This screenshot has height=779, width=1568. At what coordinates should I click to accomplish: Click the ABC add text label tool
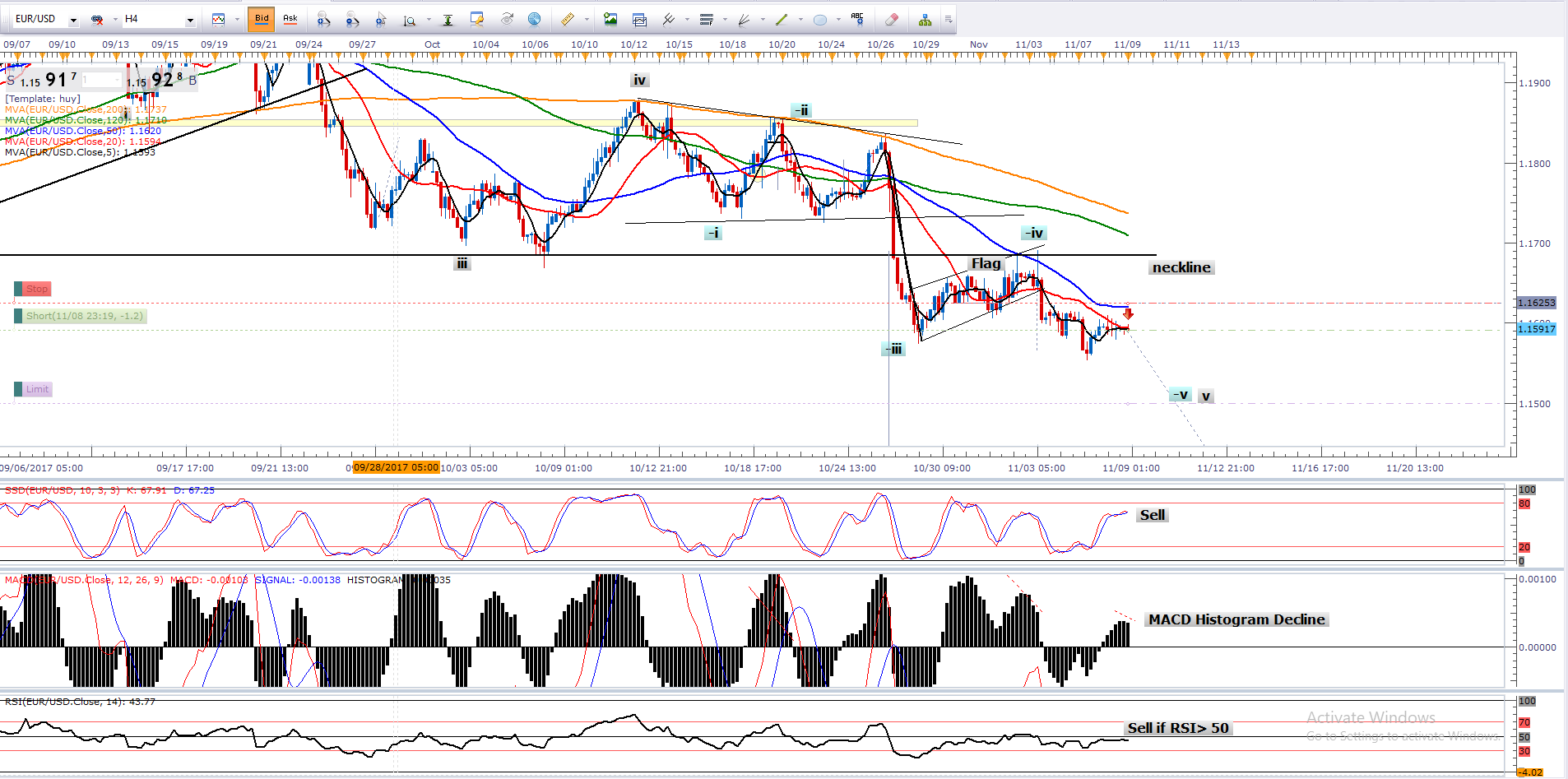[x=857, y=19]
